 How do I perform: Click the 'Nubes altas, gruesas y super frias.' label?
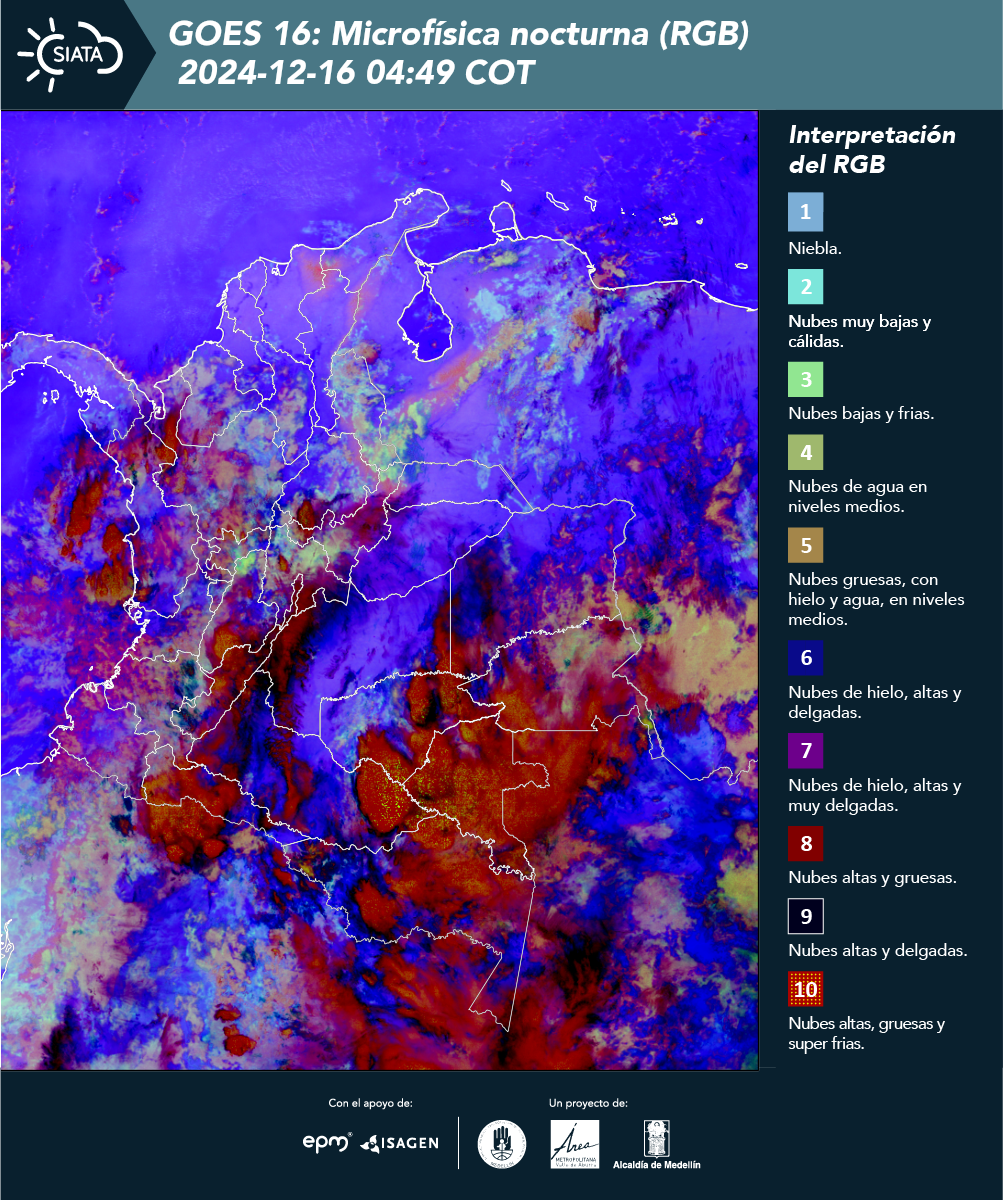(x=867, y=1034)
